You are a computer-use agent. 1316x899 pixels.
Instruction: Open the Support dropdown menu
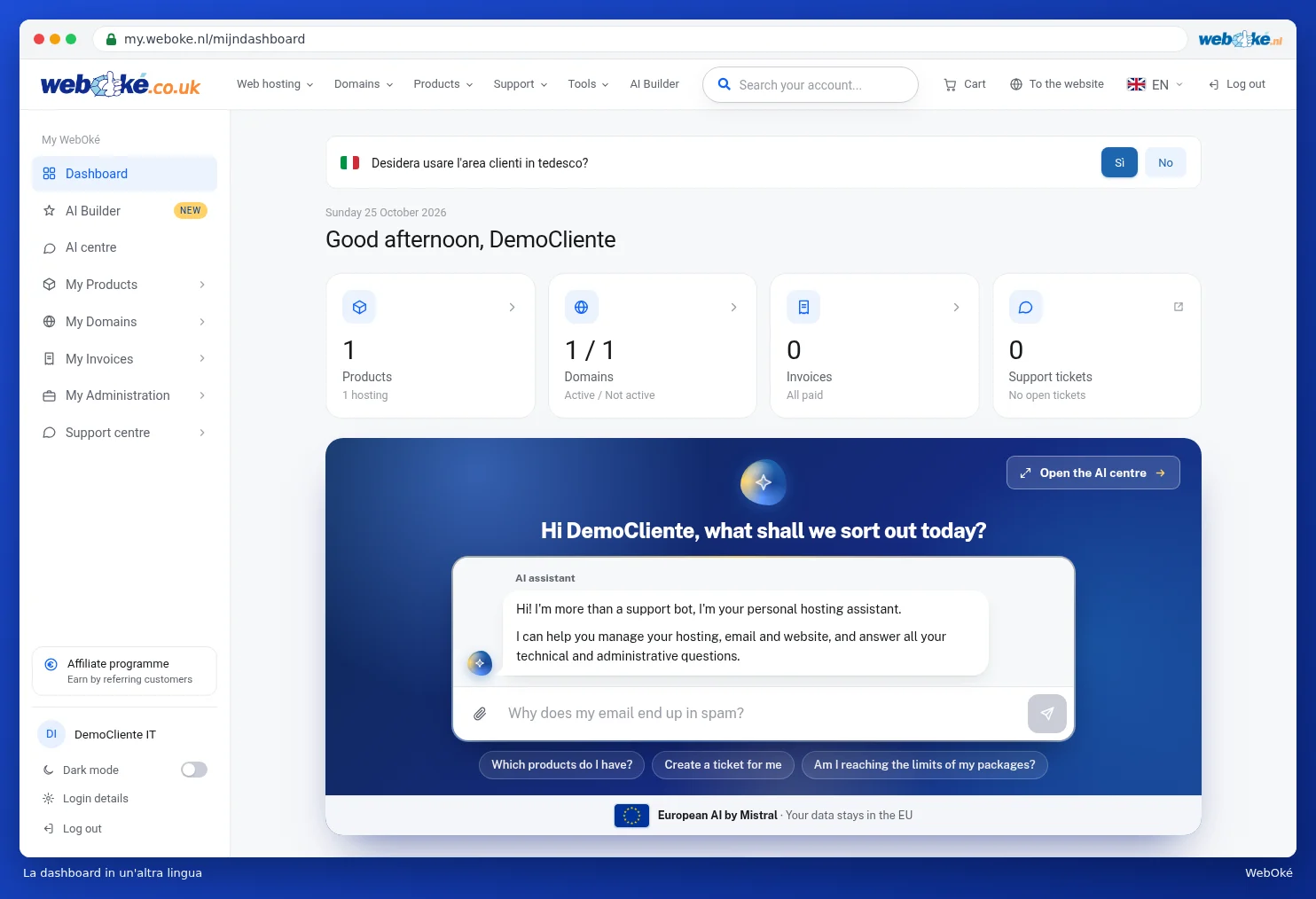click(x=521, y=84)
